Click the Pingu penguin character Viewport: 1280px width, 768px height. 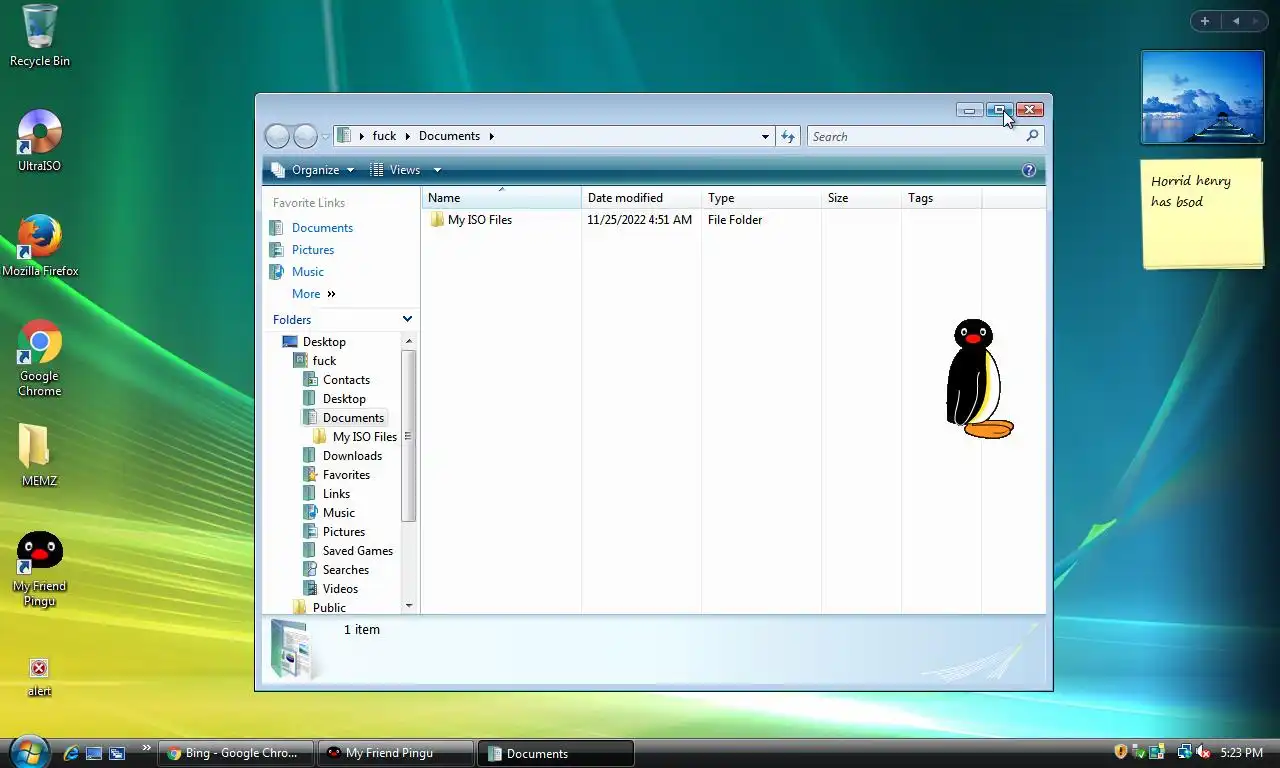[x=978, y=379]
